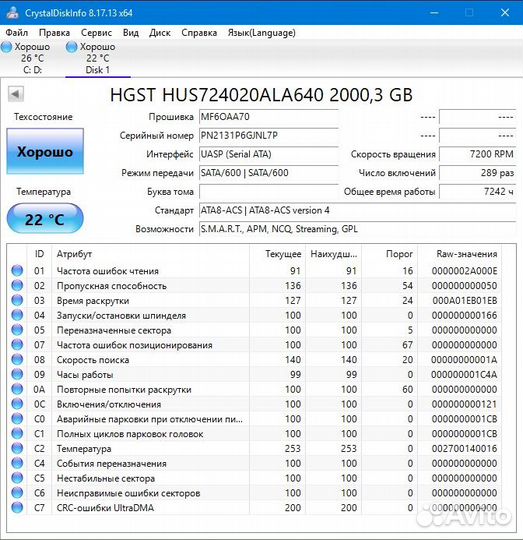Click the previous disk arrow button
Viewport: 523px width, 540px height.
[x=15, y=94]
